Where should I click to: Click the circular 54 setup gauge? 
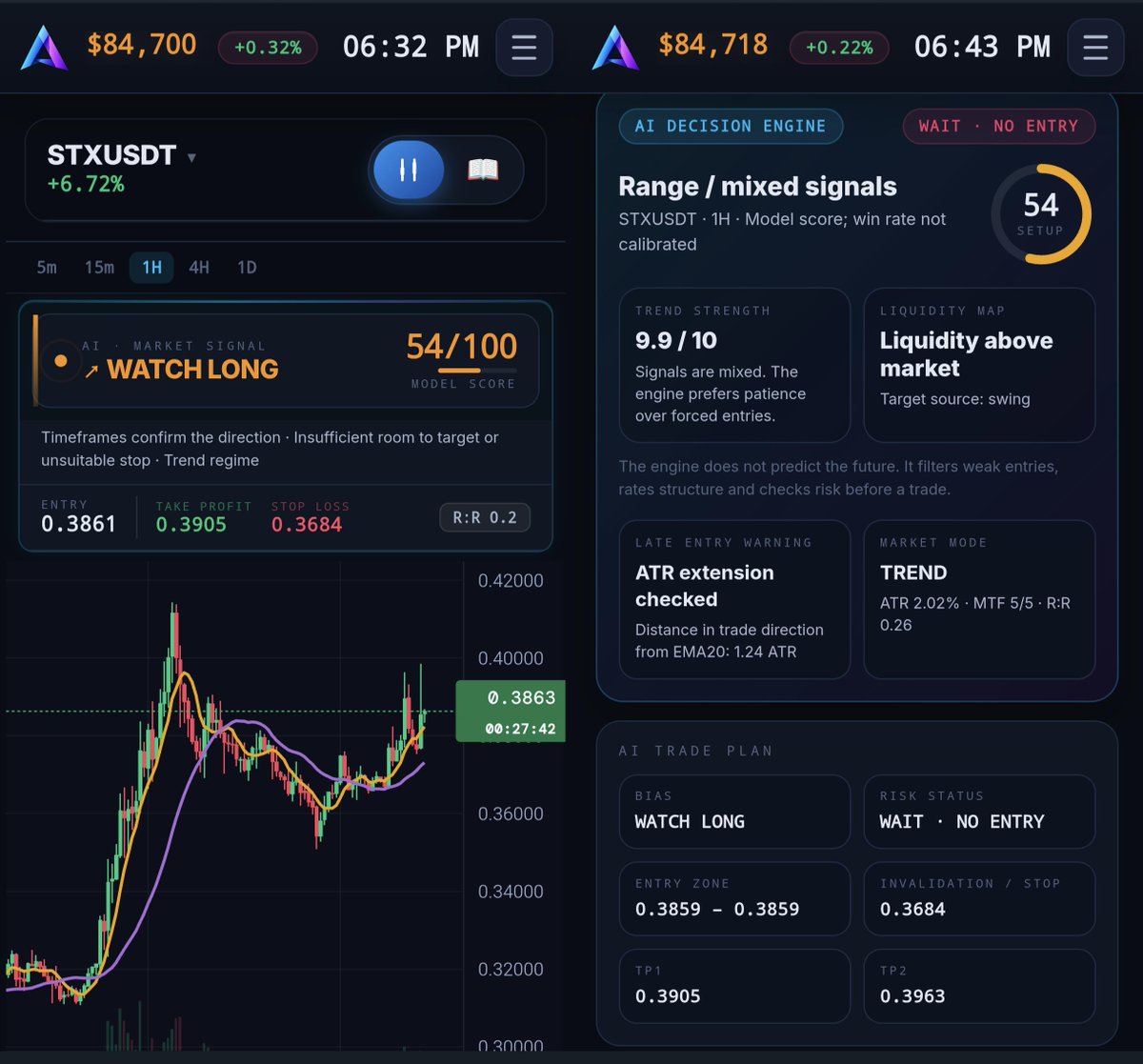click(1041, 213)
